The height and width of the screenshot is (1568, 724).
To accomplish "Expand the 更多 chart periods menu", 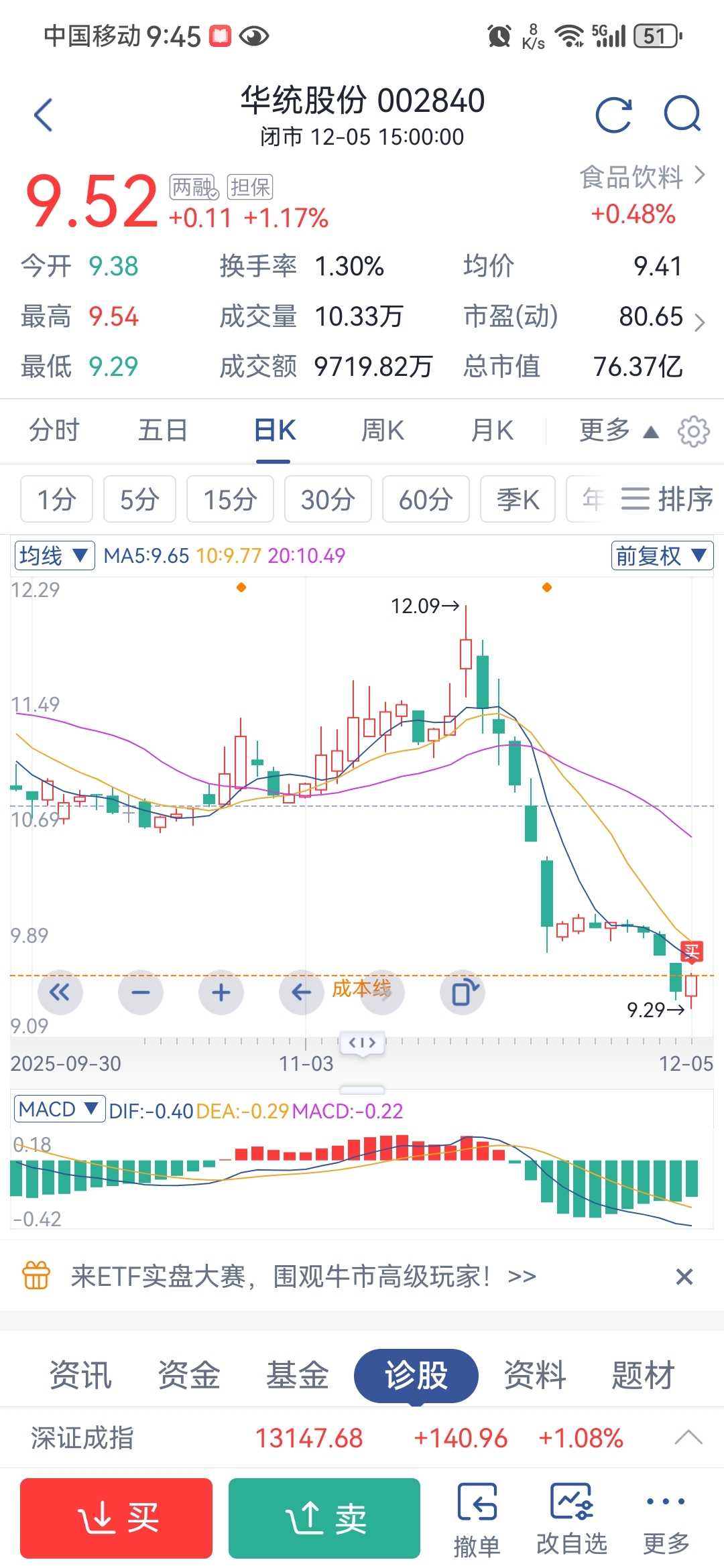I will point(618,431).
